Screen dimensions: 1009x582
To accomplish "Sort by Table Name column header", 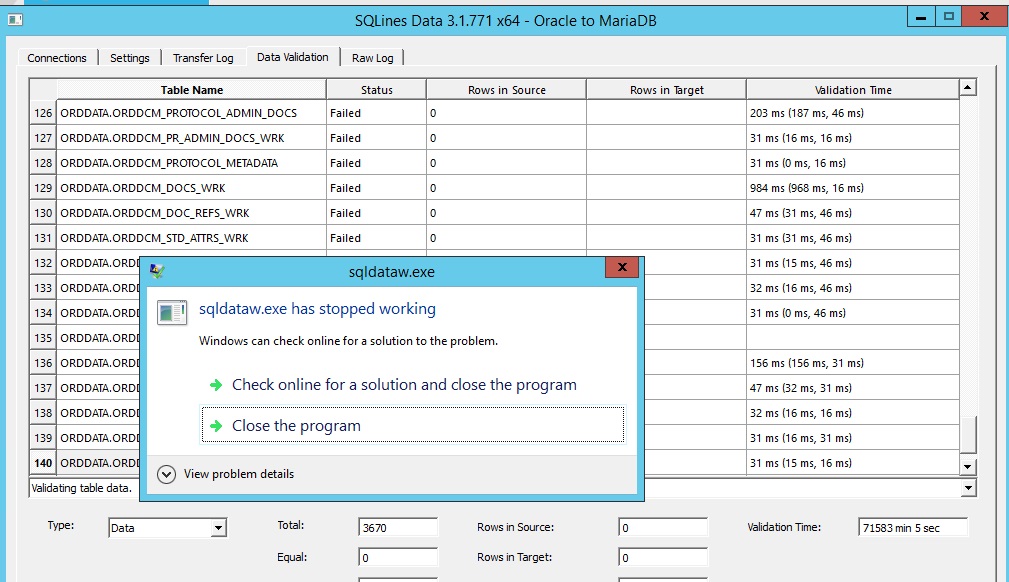I will 191,90.
